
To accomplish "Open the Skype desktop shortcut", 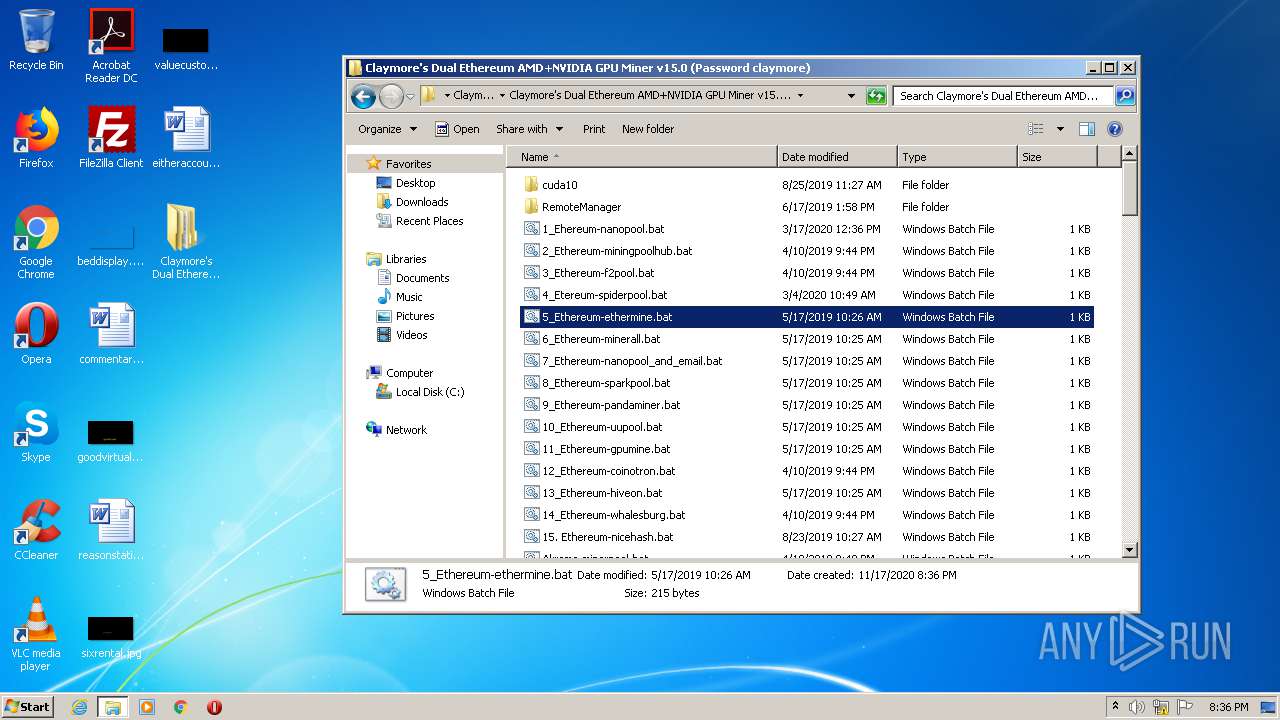I will [x=36, y=432].
